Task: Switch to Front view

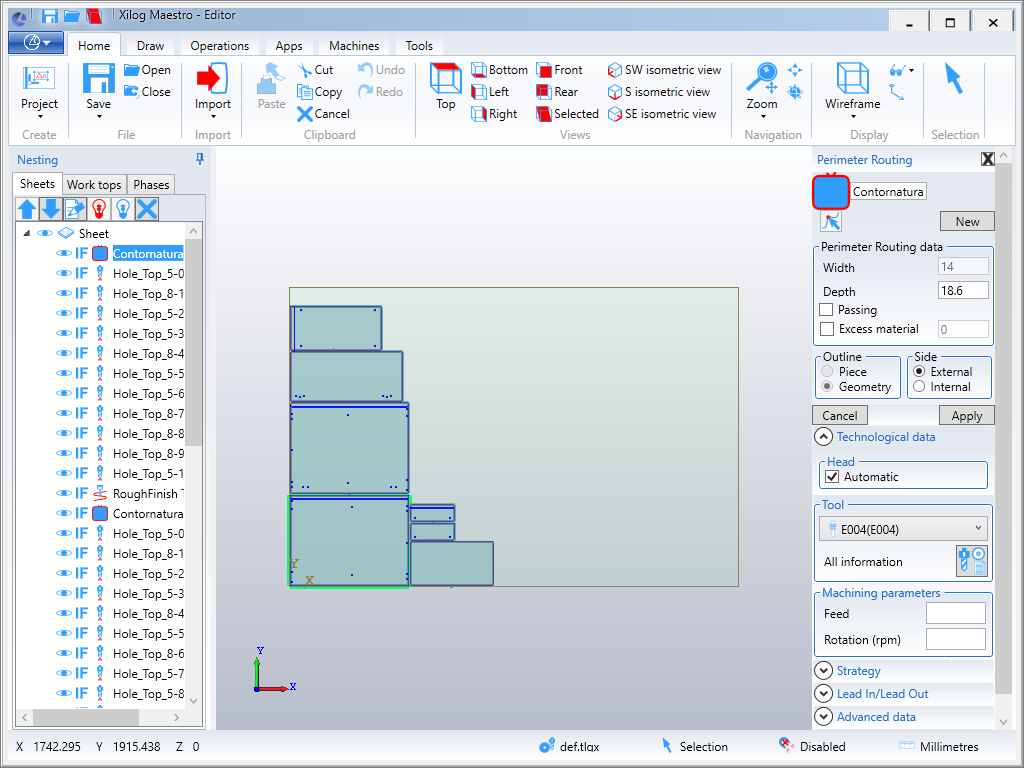Action: pyautogui.click(x=559, y=70)
